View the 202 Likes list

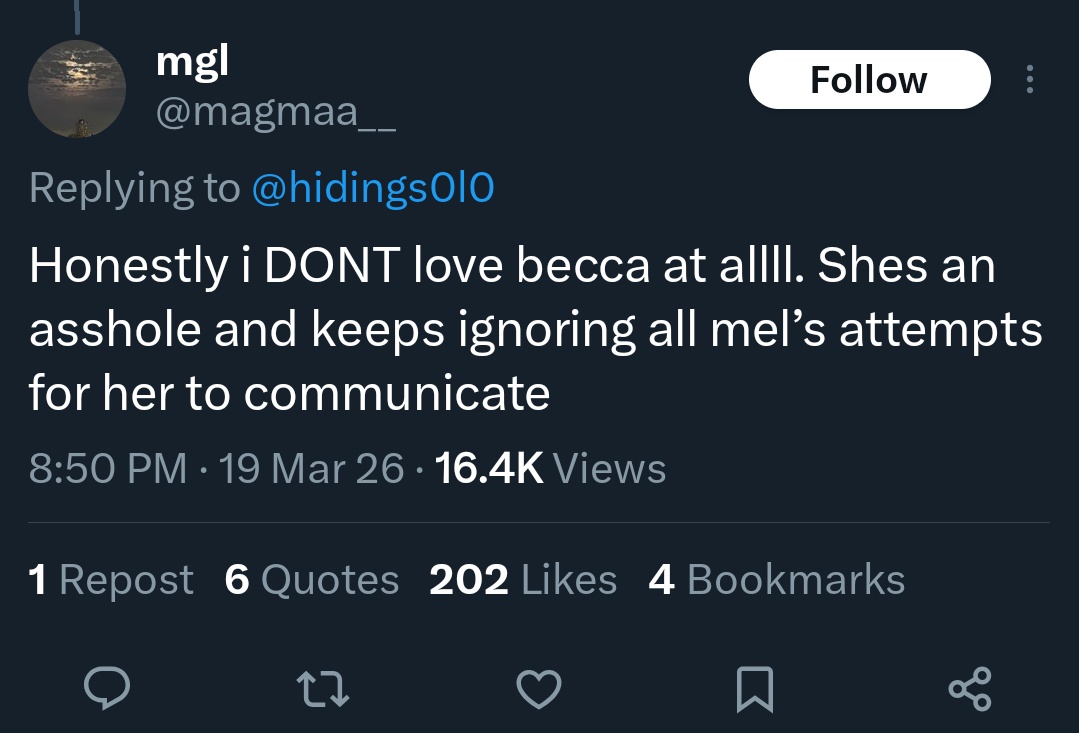pyautogui.click(x=522, y=580)
